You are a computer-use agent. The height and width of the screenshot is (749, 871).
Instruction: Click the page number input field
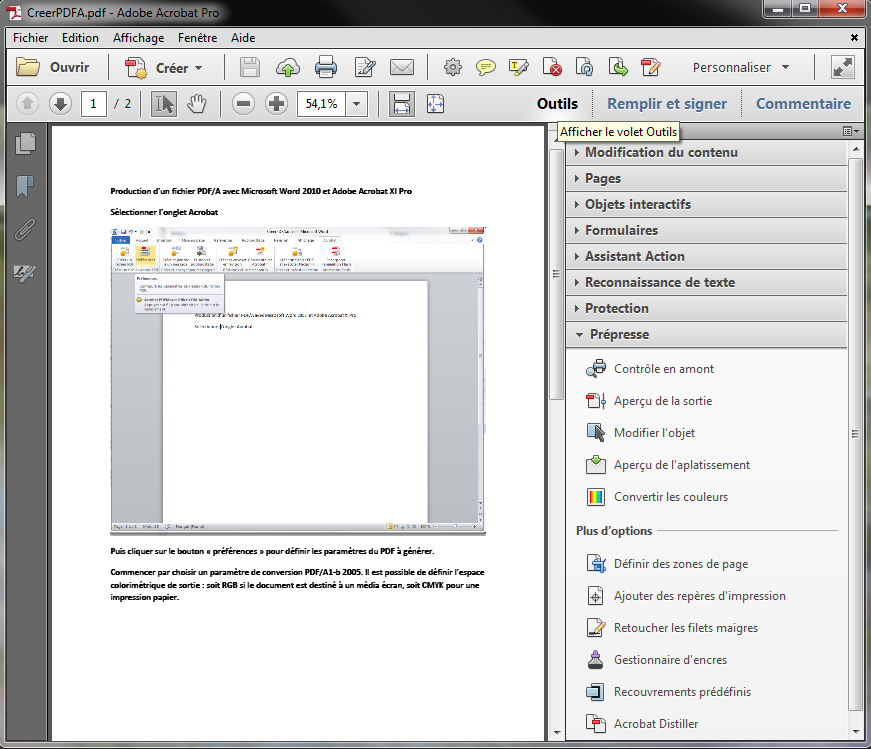point(94,103)
